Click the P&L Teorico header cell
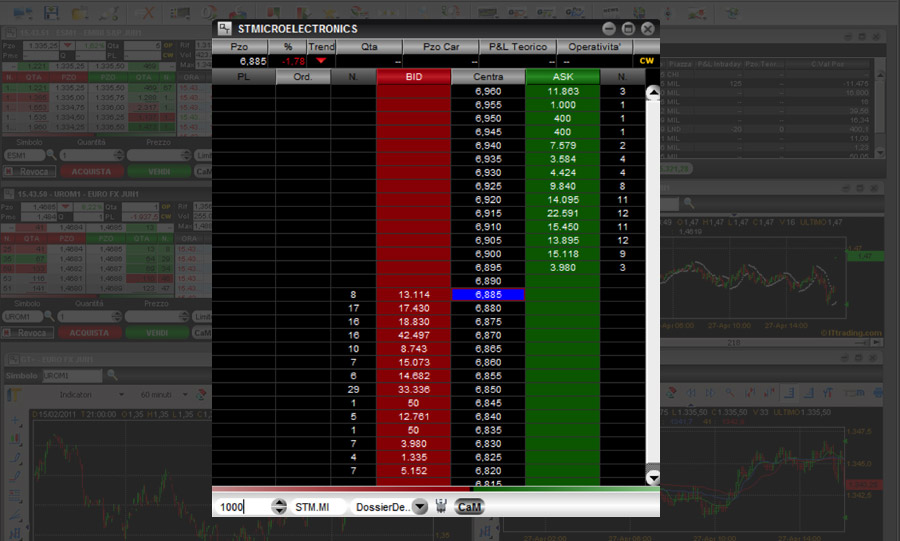This screenshot has width=900, height=541. coord(518,46)
